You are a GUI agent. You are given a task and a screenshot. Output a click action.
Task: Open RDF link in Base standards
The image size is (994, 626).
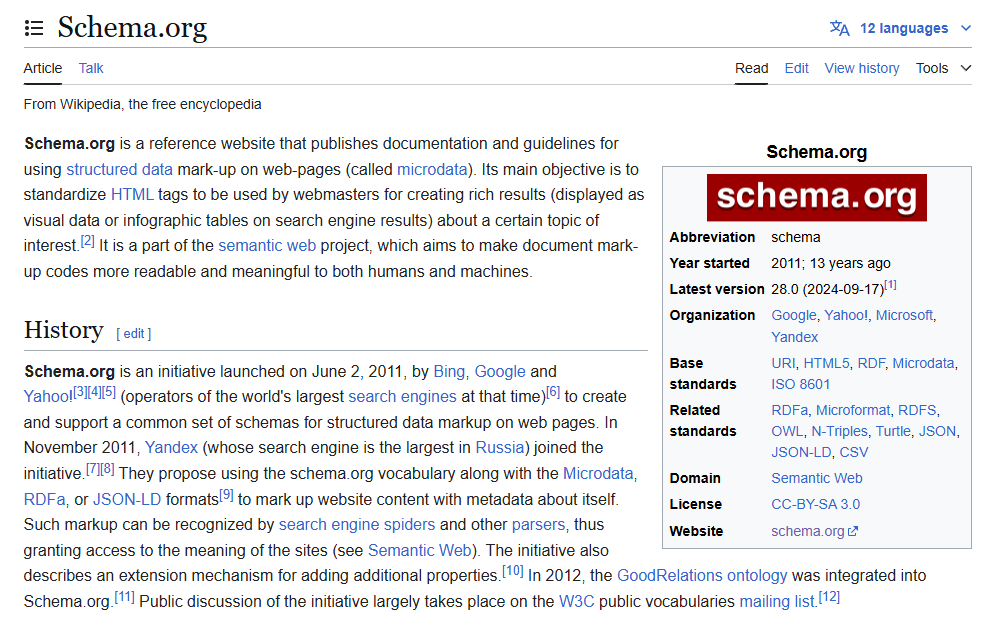[x=871, y=363]
